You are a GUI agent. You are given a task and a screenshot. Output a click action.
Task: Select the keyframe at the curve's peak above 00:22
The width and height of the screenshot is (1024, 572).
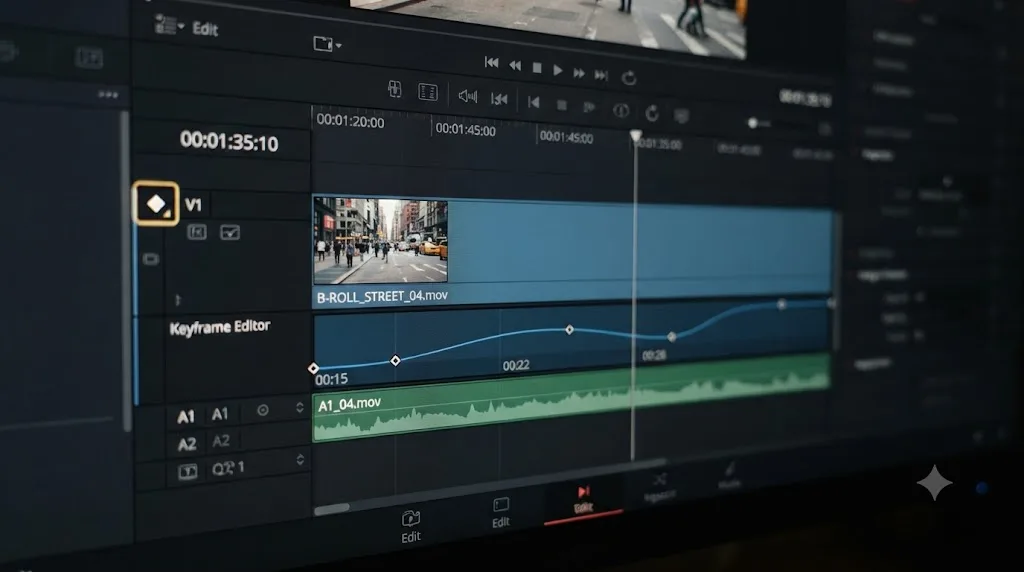tap(569, 330)
